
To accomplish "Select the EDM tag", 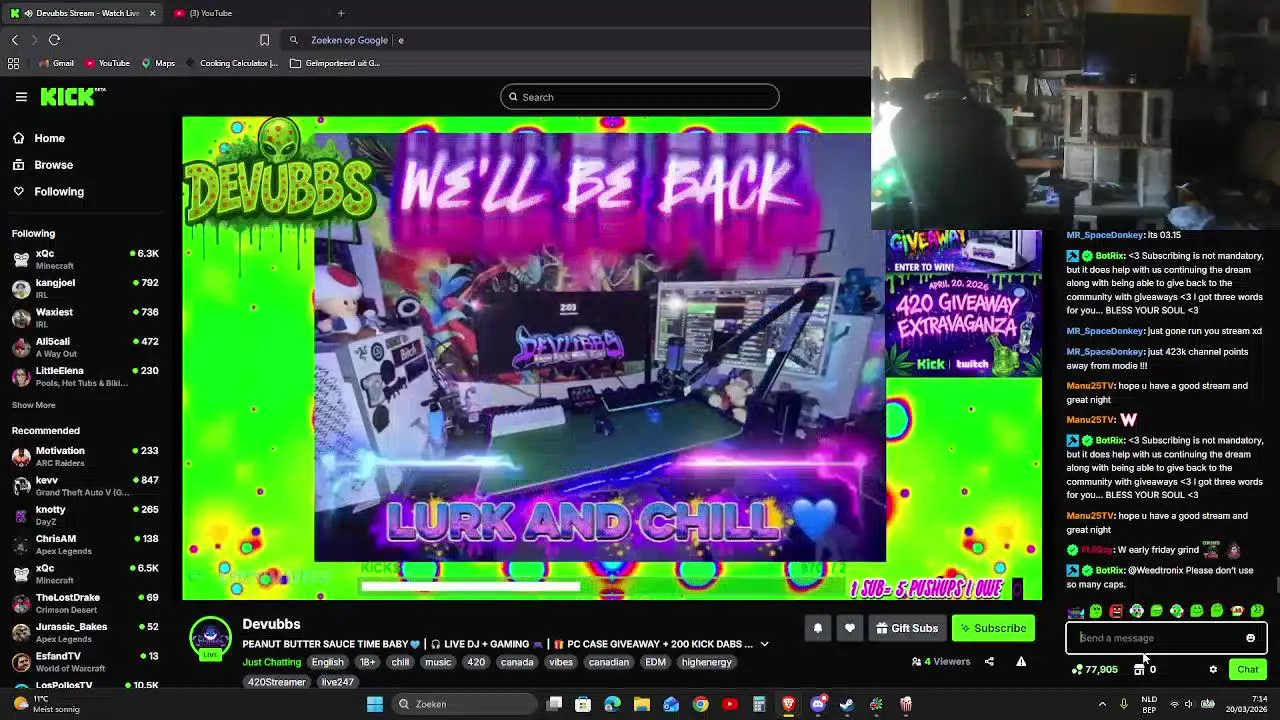I will pos(655,662).
